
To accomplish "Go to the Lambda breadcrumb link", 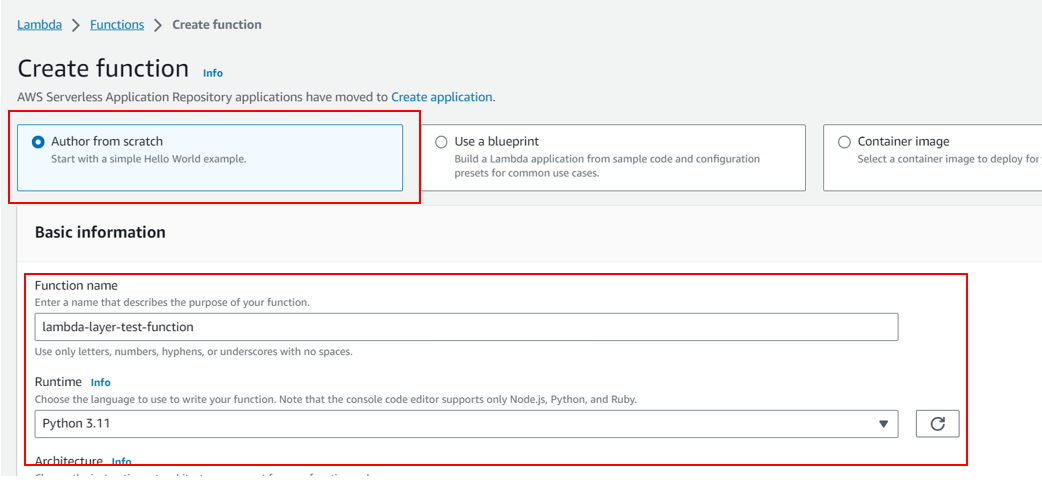I will tap(39, 25).
